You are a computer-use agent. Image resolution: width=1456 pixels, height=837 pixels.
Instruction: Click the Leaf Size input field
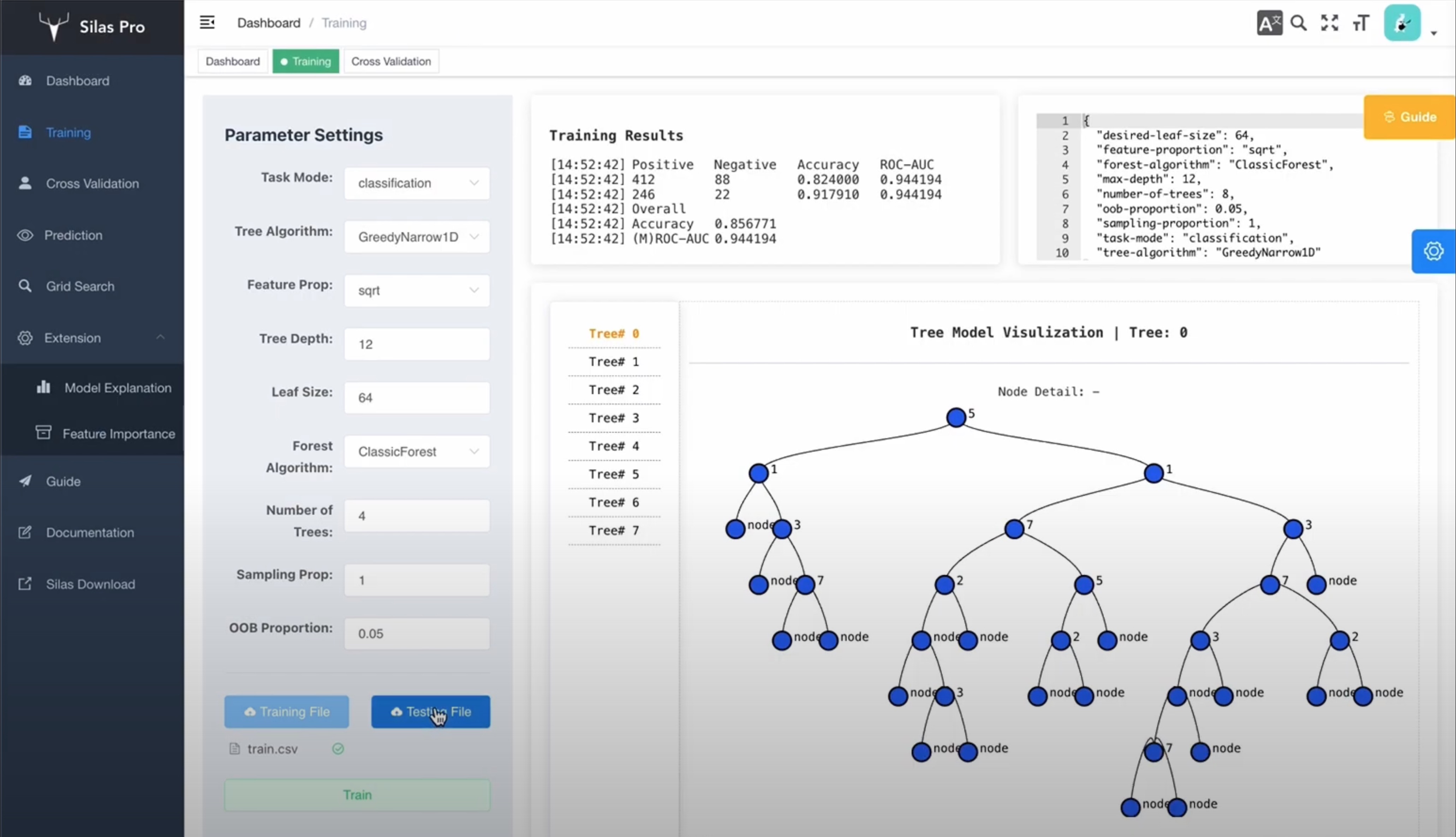tap(417, 397)
